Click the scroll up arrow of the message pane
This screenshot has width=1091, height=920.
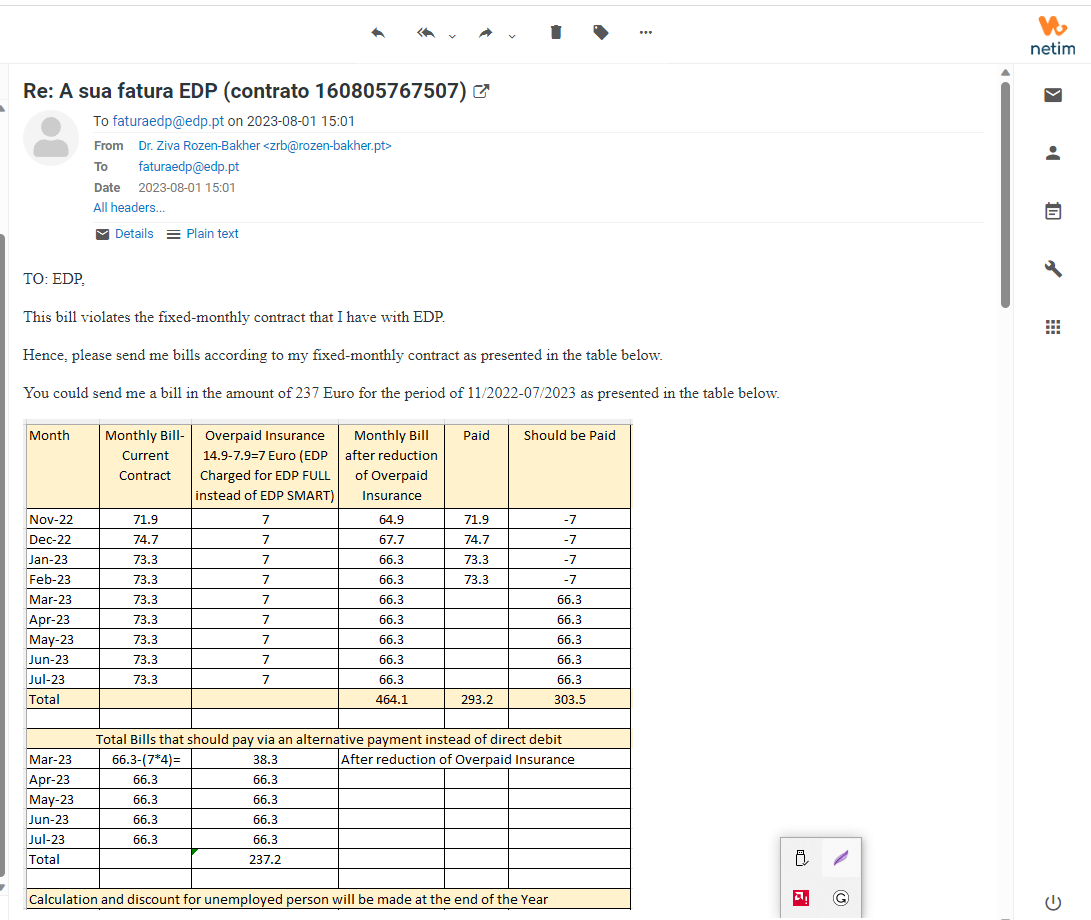[x=1005, y=72]
